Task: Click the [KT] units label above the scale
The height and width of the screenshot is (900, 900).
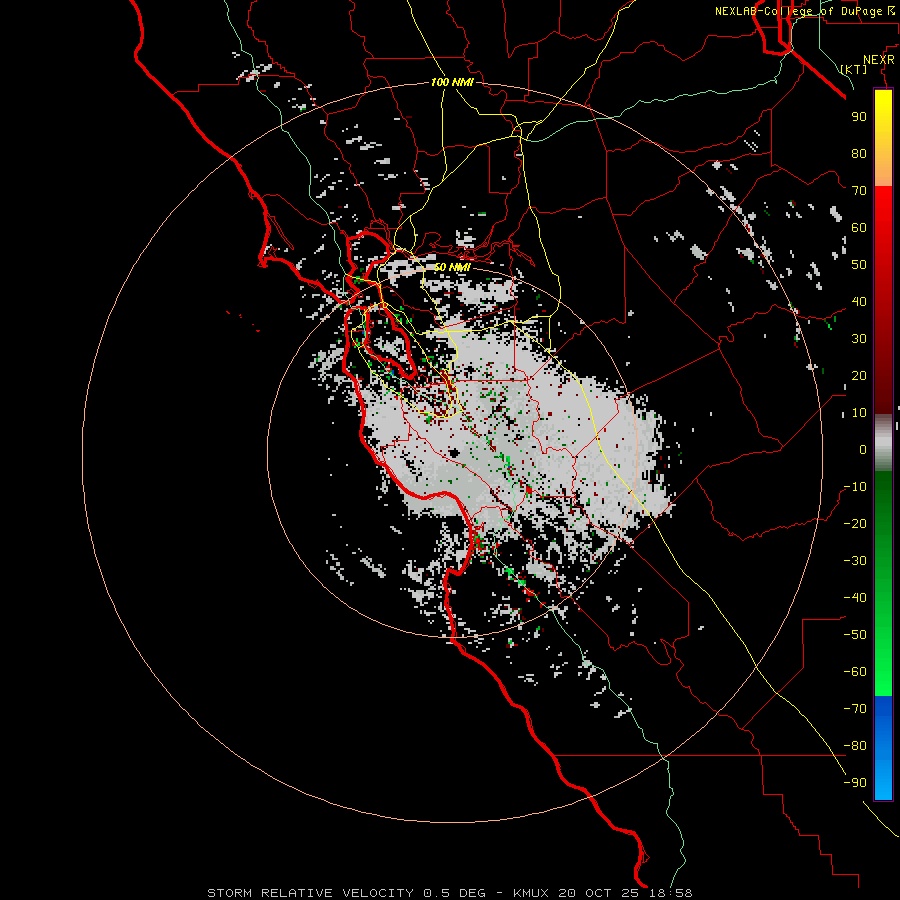Action: (854, 69)
